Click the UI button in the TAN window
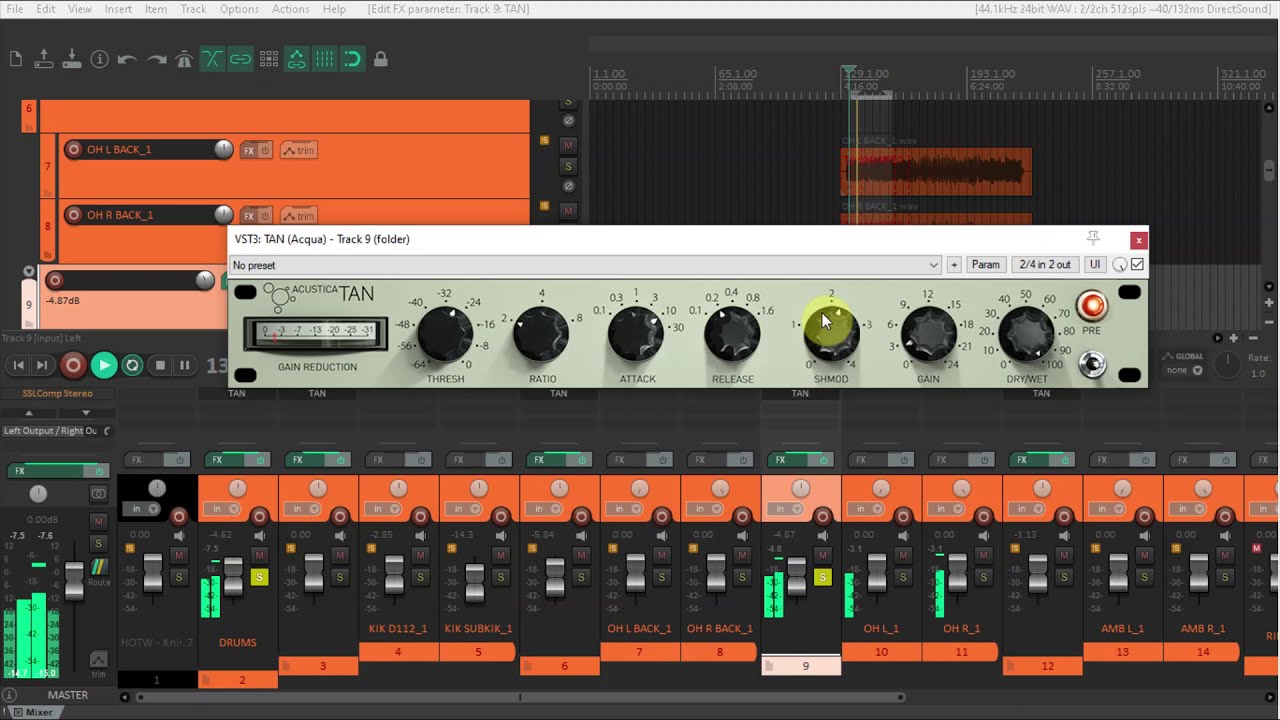 coord(1095,265)
